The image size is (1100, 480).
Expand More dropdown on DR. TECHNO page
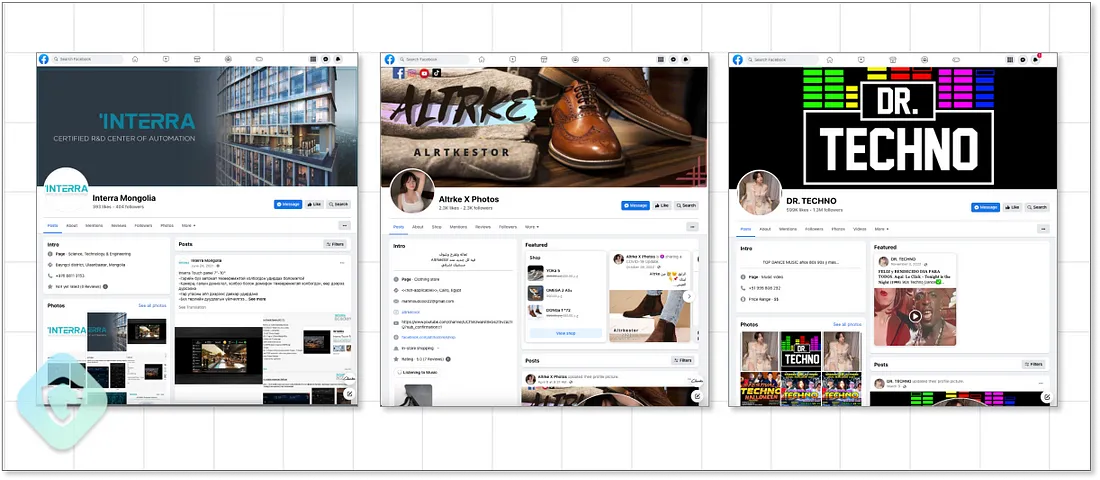click(880, 229)
